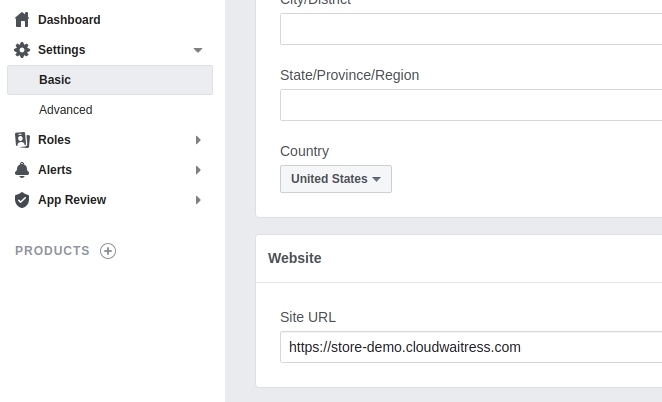Open the United States country dropdown
Screen dimensions: 662x402
tap(336, 179)
